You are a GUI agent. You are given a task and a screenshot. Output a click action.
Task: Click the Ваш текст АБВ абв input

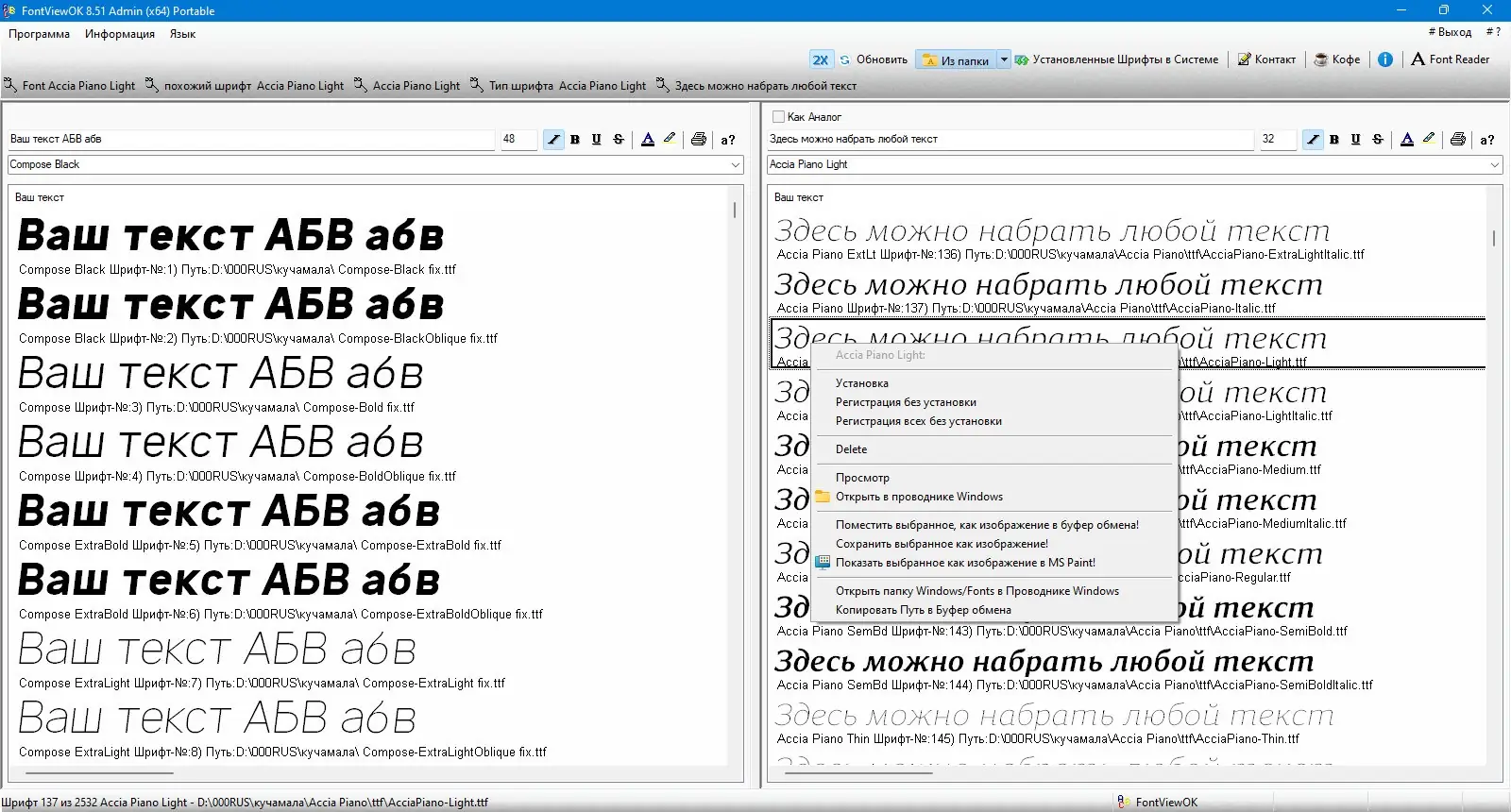click(x=251, y=139)
